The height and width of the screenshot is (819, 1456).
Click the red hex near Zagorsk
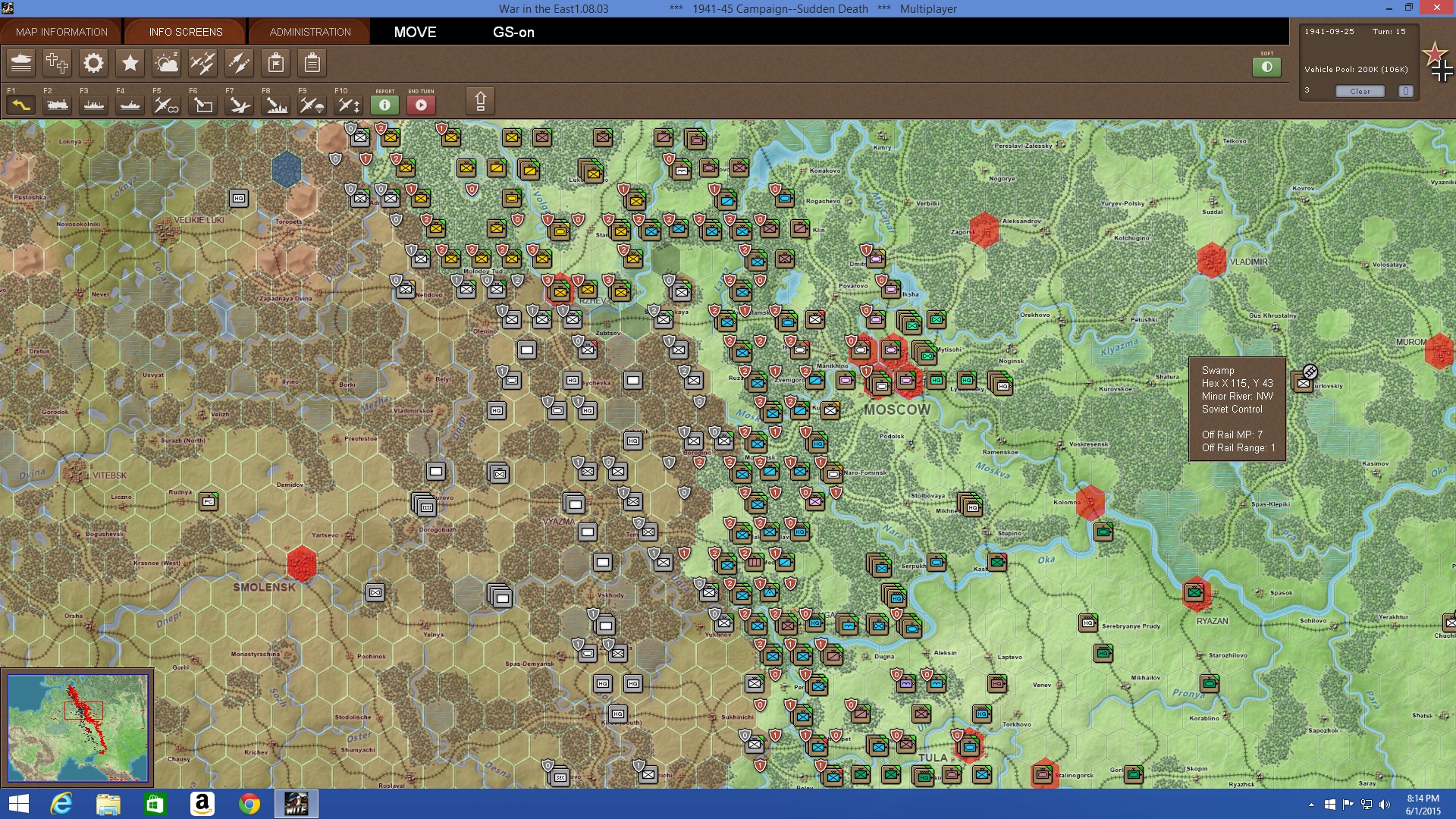(x=984, y=229)
